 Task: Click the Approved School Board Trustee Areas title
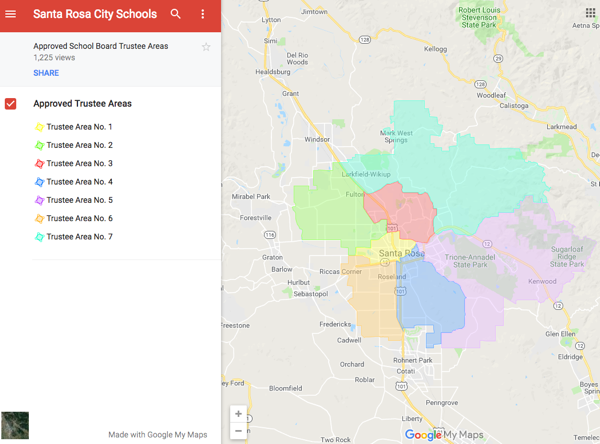101,46
